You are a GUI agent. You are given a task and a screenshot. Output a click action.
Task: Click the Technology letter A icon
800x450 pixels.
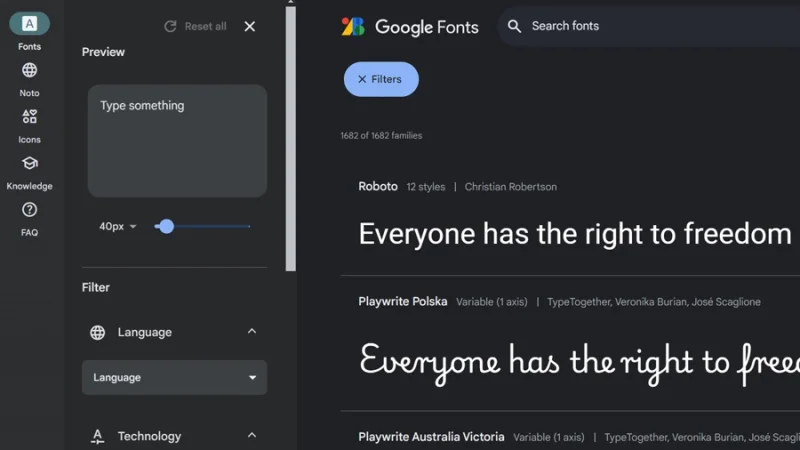pos(97,436)
